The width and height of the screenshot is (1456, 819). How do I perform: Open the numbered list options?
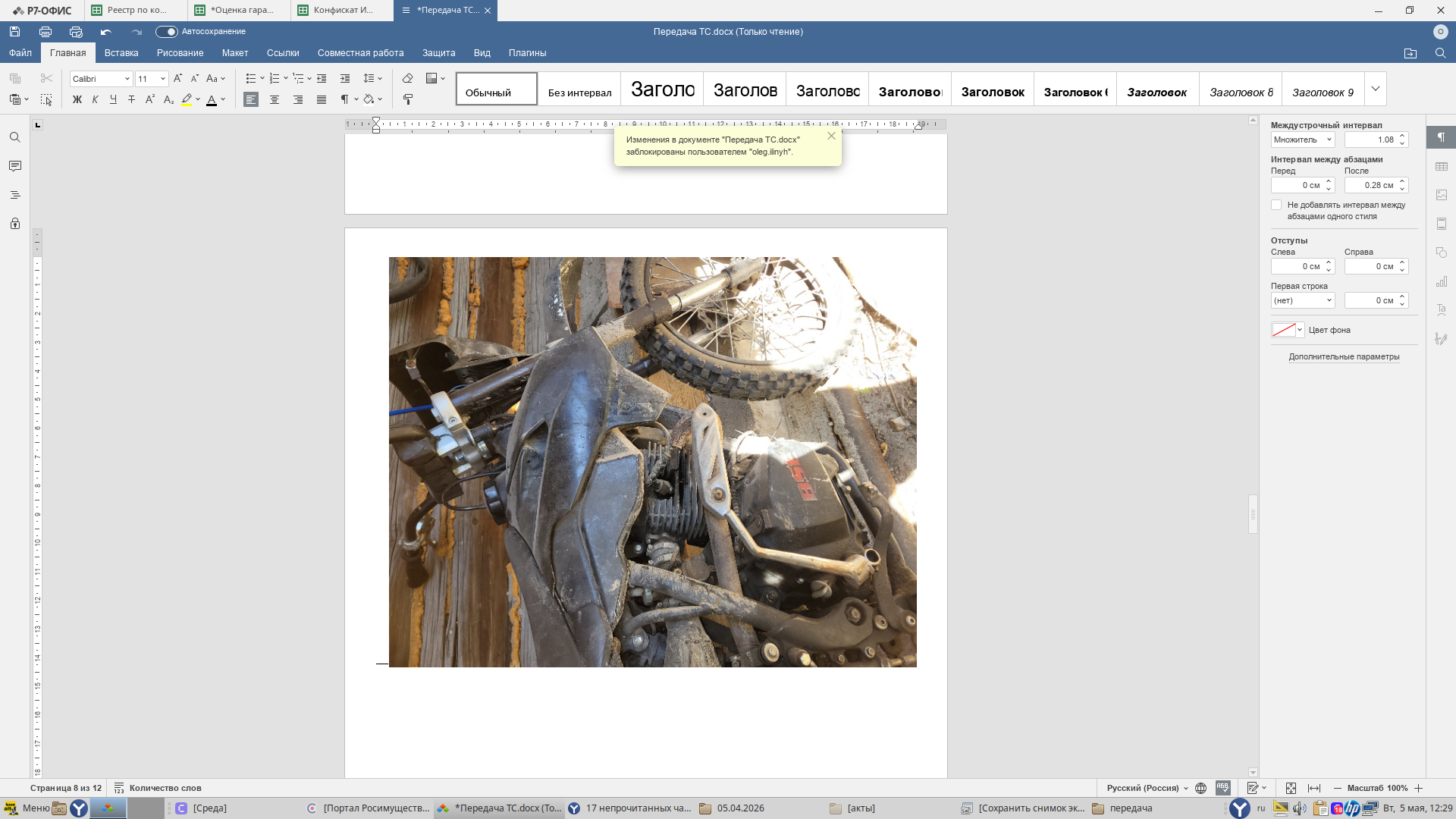point(286,78)
